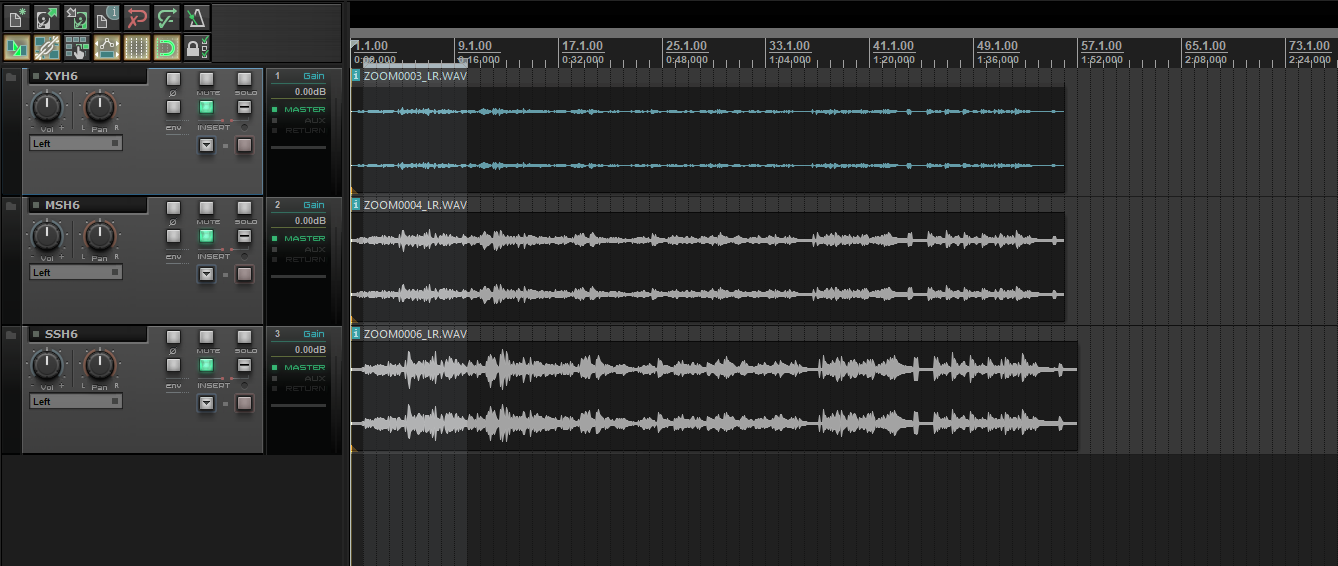Screen dimensions: 1338x566
Task: Toggle the lock settings padlock icon
Action: click(x=197, y=47)
